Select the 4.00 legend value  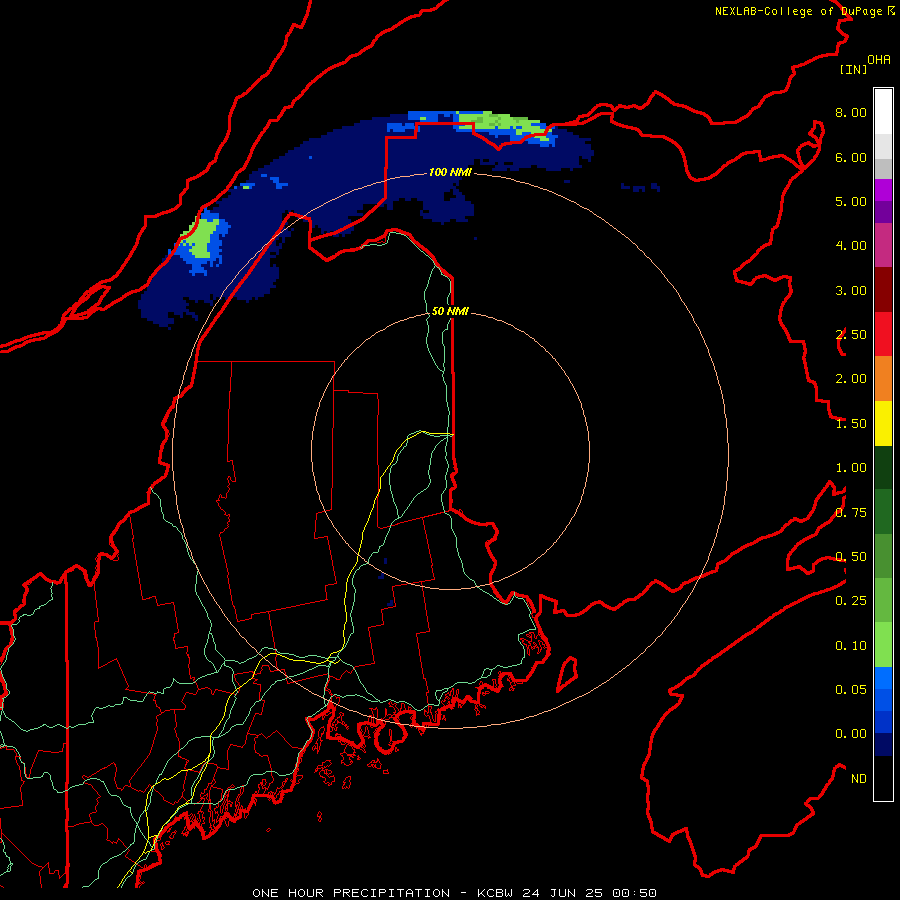coord(851,246)
